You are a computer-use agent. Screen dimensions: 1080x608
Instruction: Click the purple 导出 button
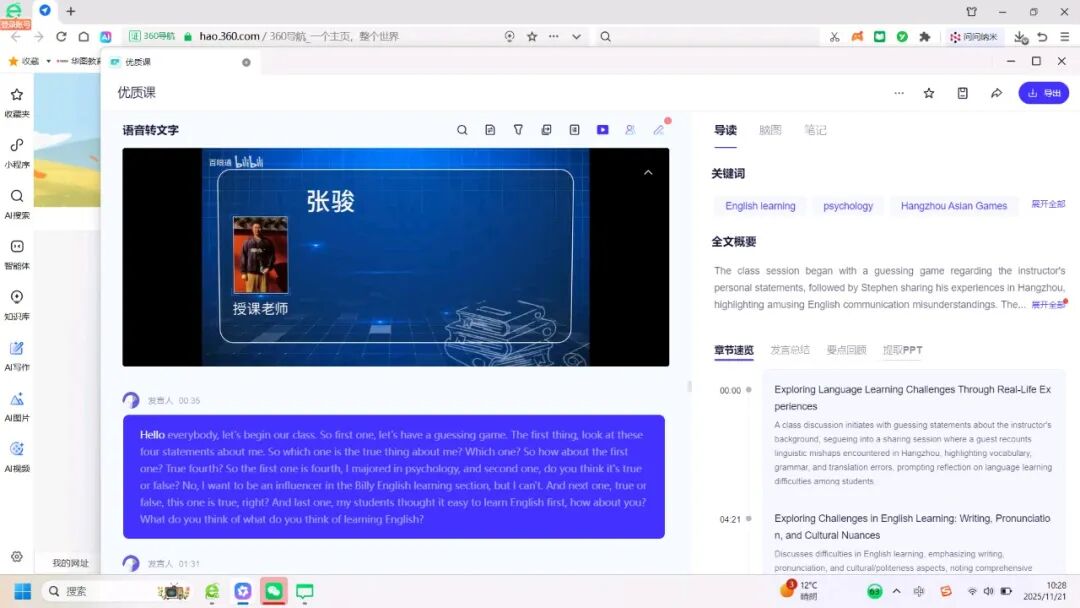1044,92
